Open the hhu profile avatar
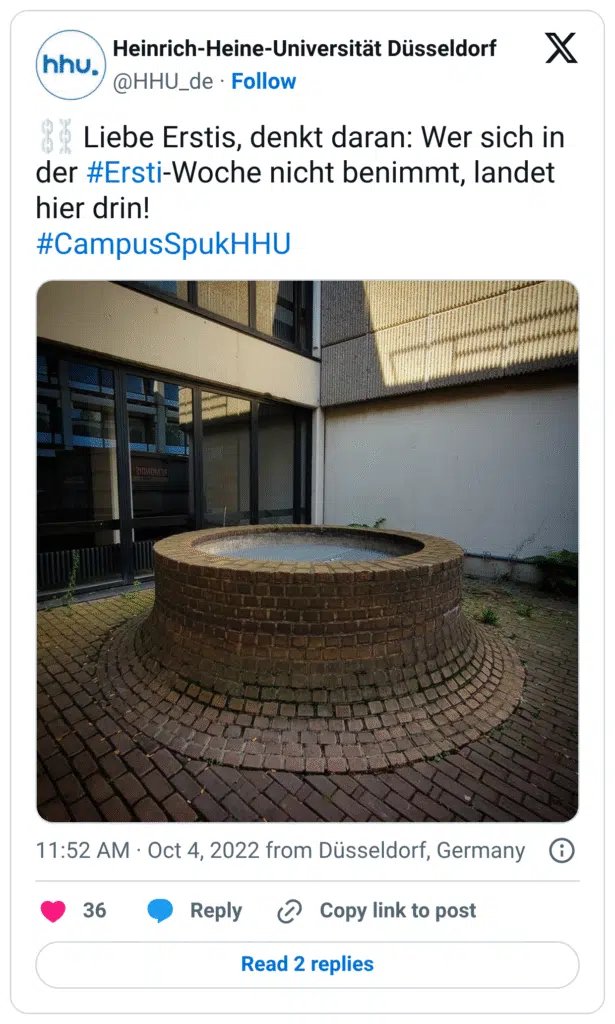615x1024 pixels. [71, 65]
